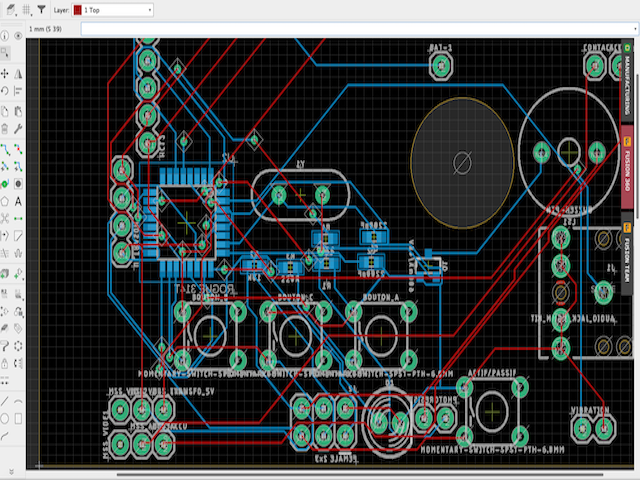640x480 pixels.
Task: Click the selection filter funnel icon
Action: 41,8
